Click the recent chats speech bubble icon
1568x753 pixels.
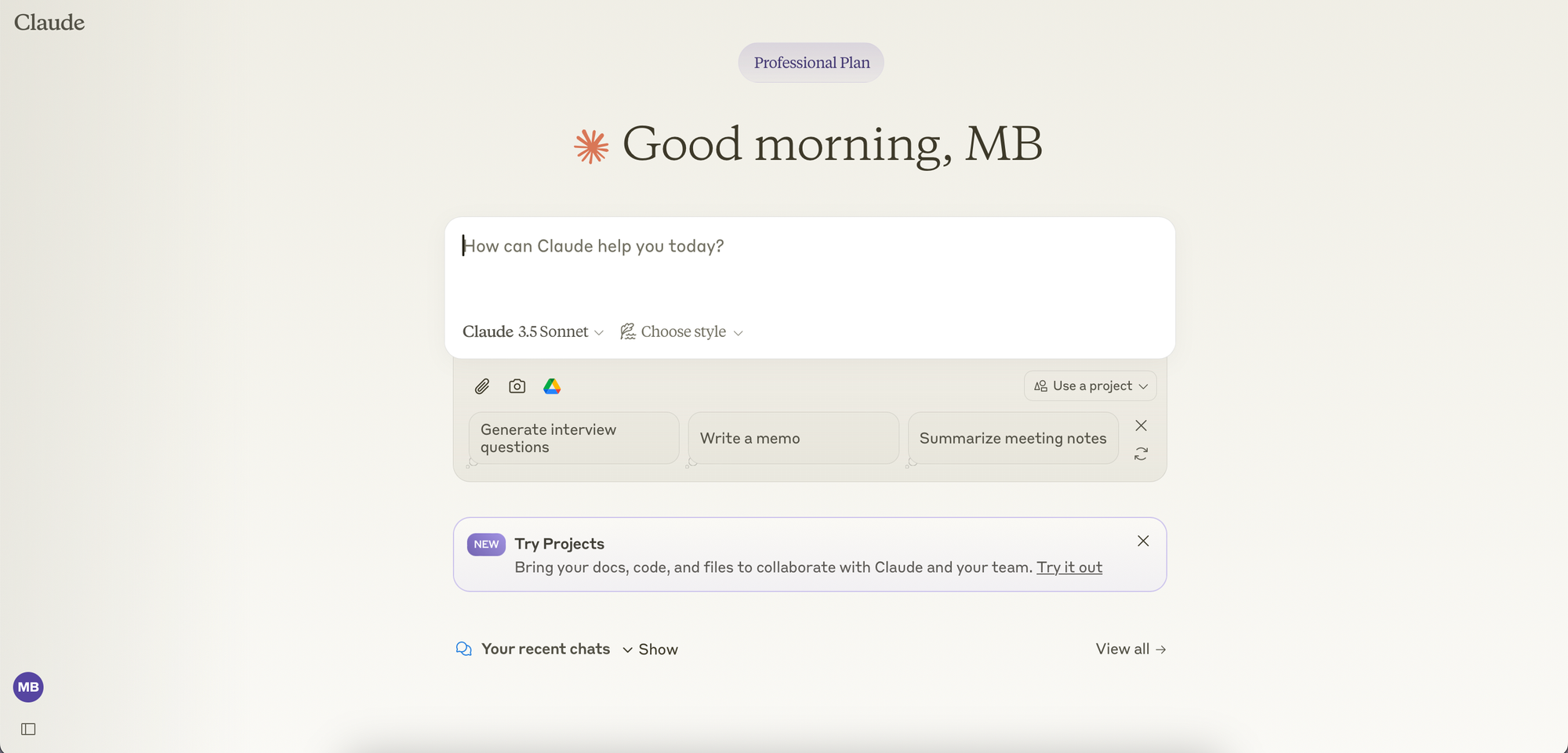click(463, 649)
